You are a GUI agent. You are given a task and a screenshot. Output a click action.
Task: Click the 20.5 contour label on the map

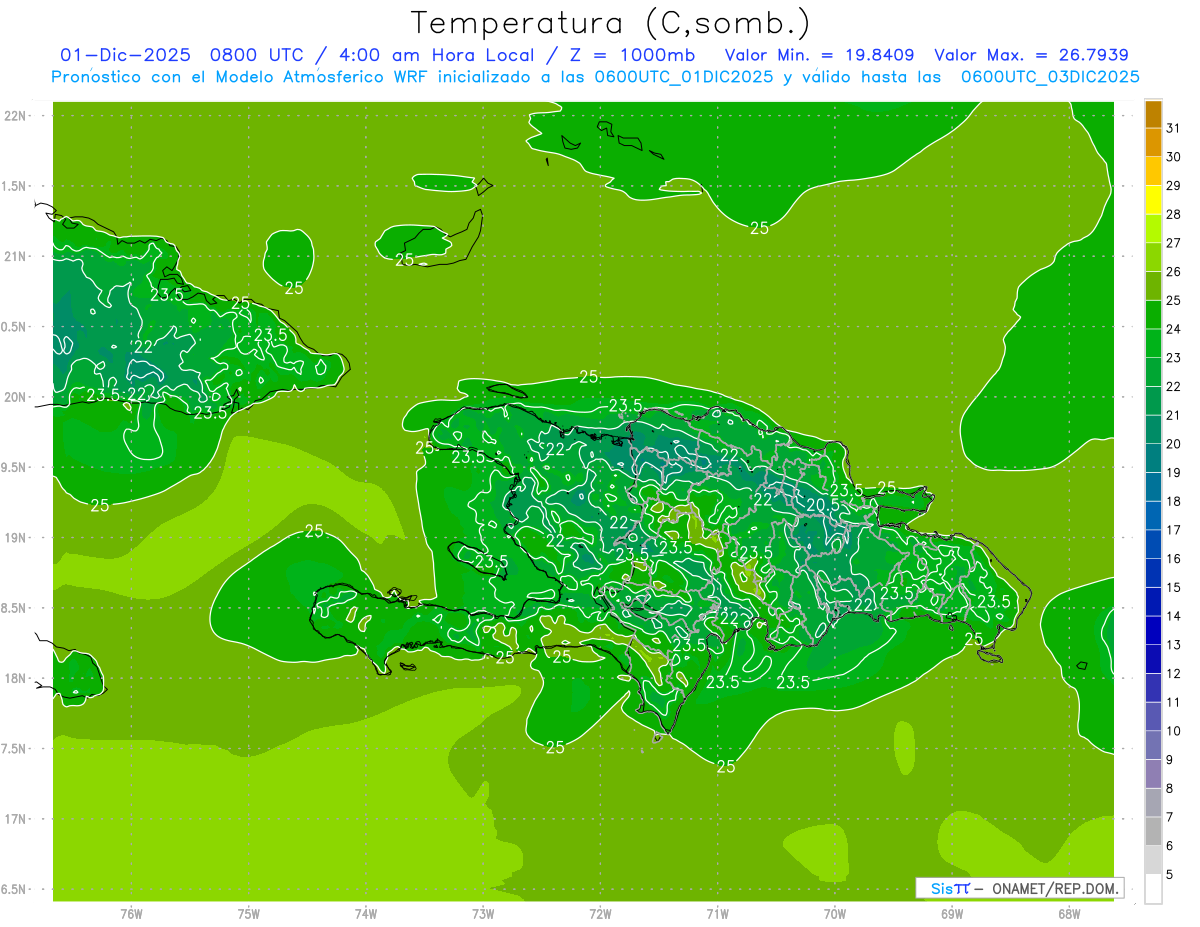[x=823, y=506]
